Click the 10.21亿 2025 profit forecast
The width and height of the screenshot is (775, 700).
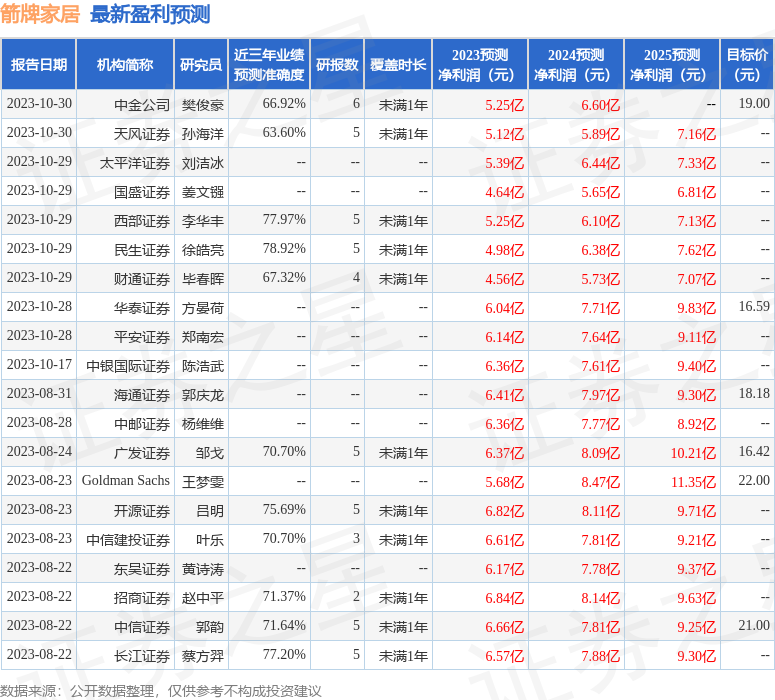point(693,453)
